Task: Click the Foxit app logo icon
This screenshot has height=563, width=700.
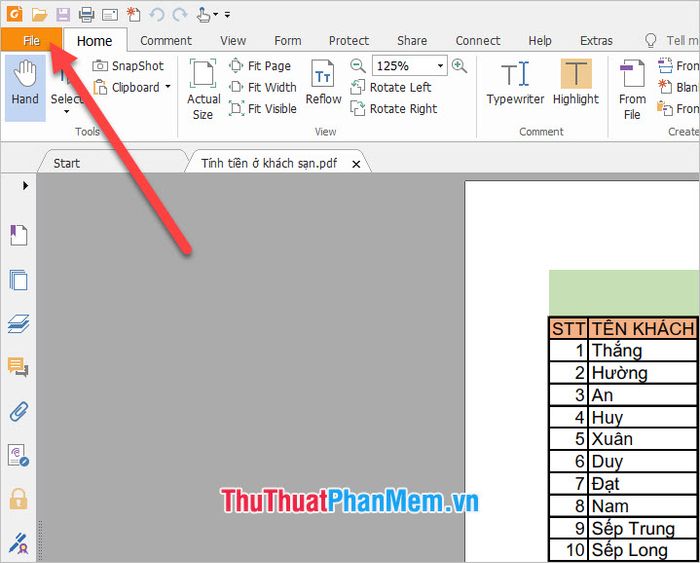Action: 15,15
